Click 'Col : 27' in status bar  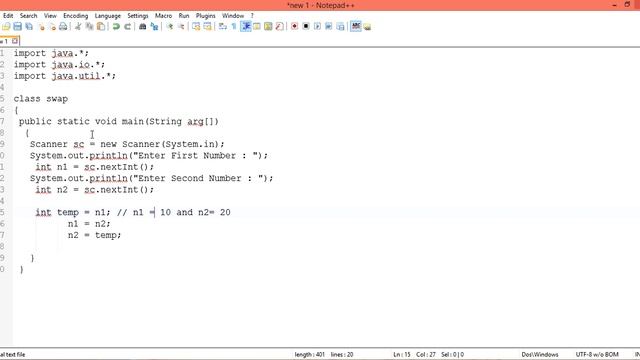pos(426,354)
